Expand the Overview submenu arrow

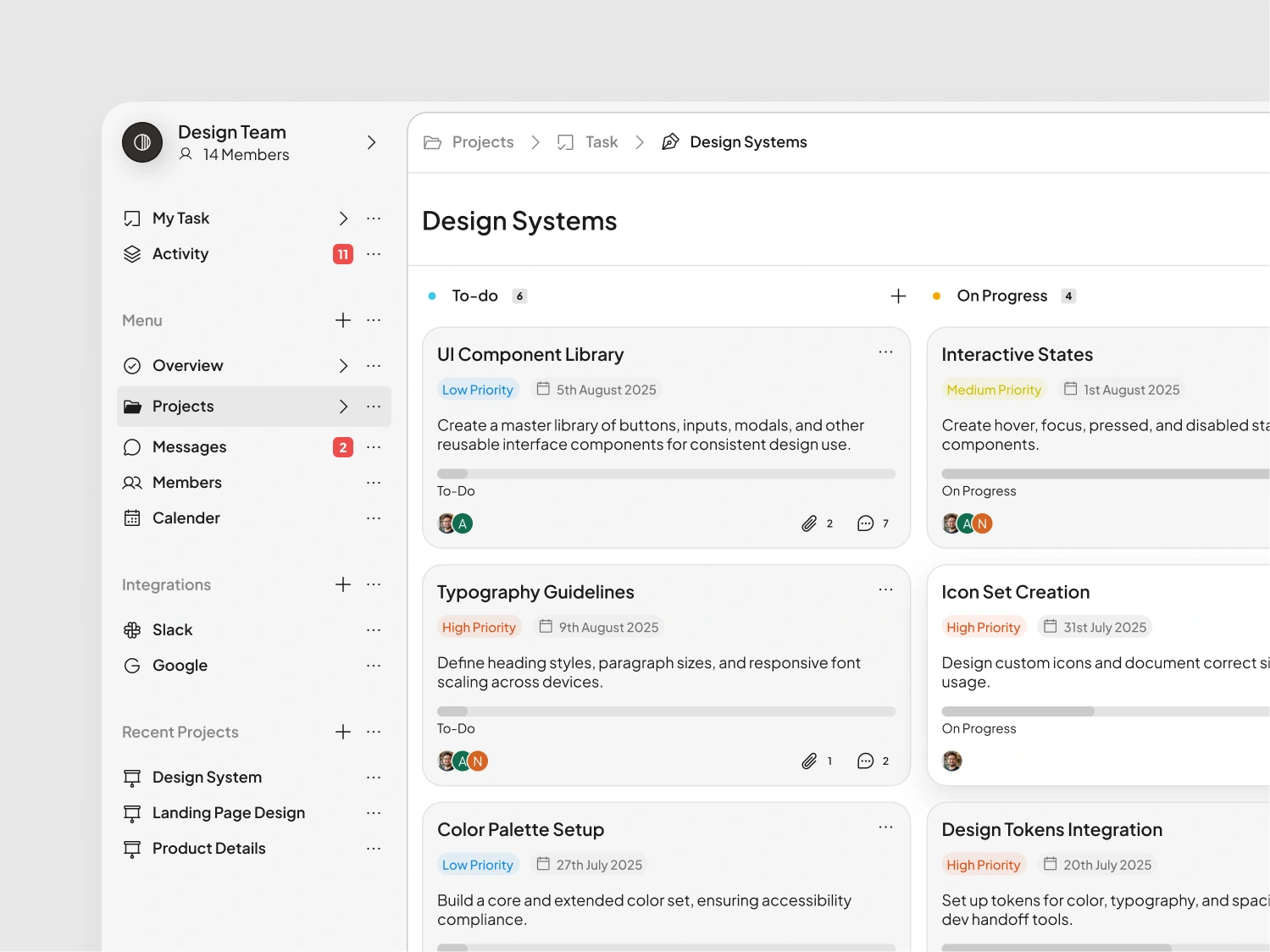click(343, 366)
